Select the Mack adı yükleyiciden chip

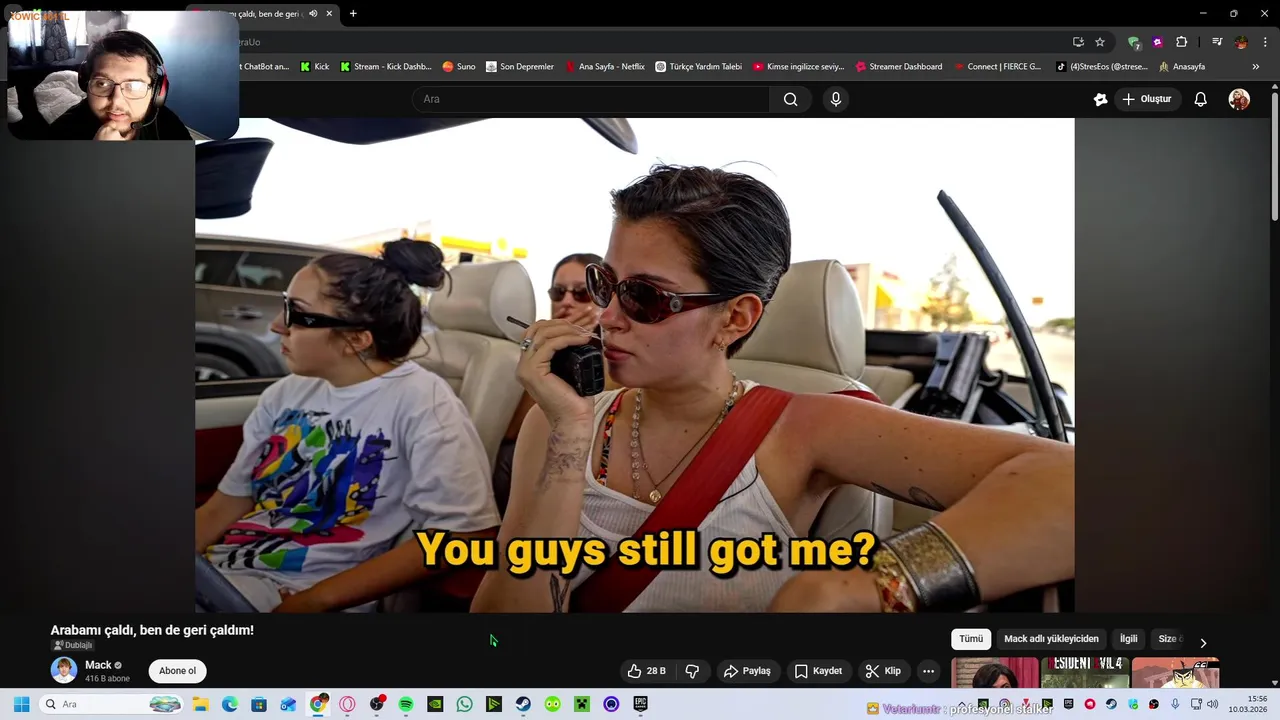(x=1051, y=639)
